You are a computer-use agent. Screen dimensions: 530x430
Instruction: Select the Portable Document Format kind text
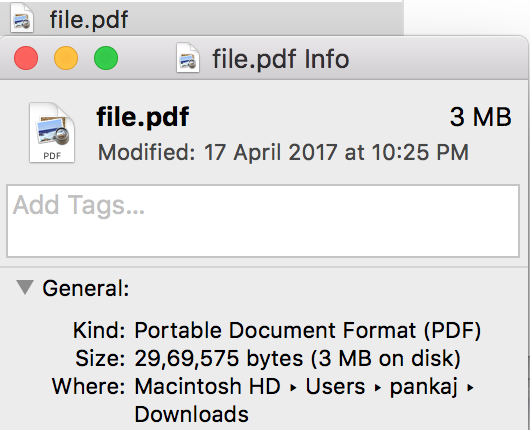[x=308, y=330]
